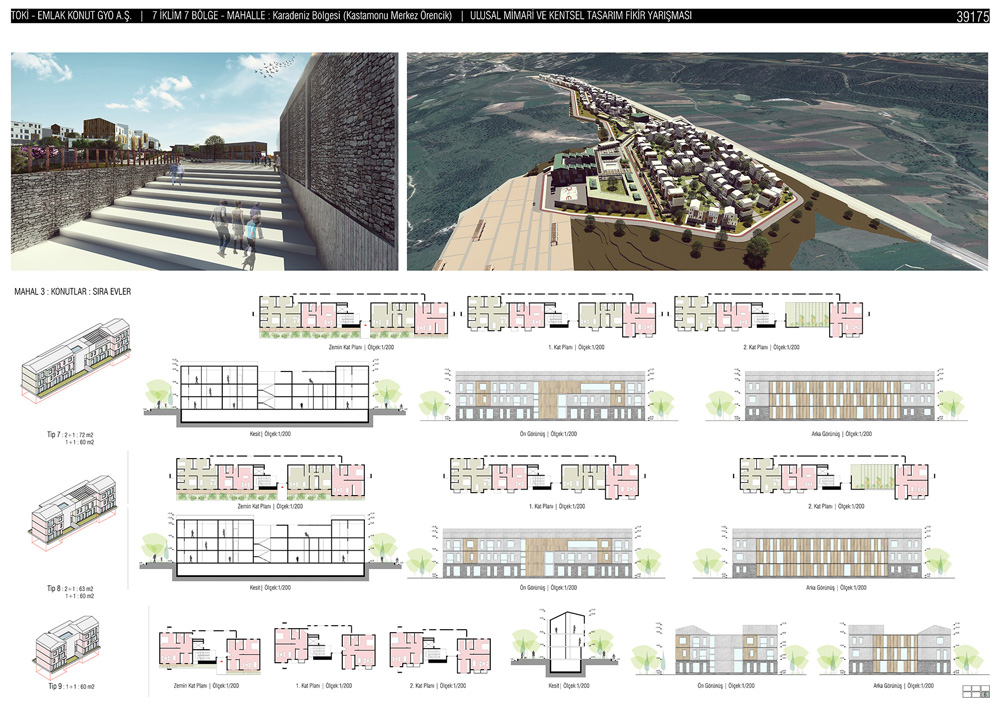Image resolution: width=1000 pixels, height=708 pixels.
Task: Click the TOKİ - EMLAK KONUT GYO A.Ş. header text
Action: 70,17
